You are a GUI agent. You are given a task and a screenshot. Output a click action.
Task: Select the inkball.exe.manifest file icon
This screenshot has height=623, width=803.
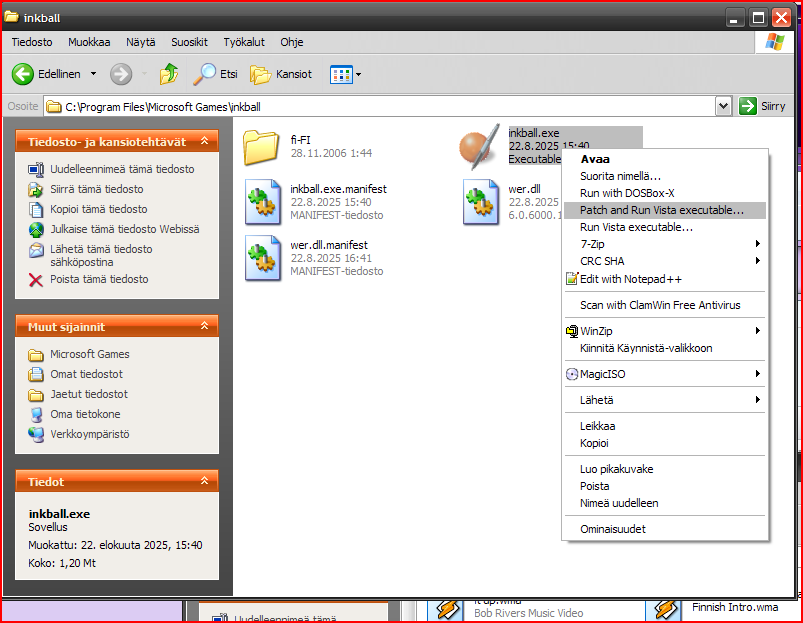point(262,202)
